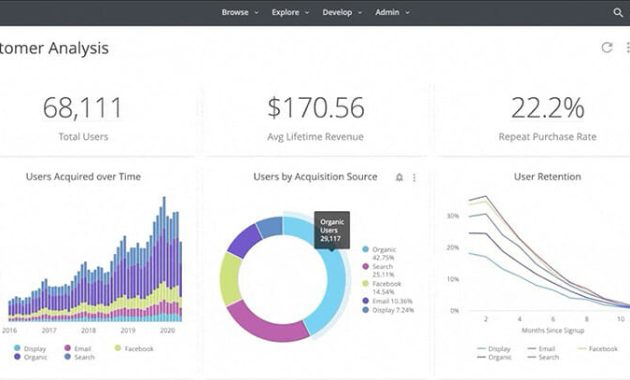630x380 pixels.
Task: Click the 68,111 Total Users value
Action: pos(82,108)
